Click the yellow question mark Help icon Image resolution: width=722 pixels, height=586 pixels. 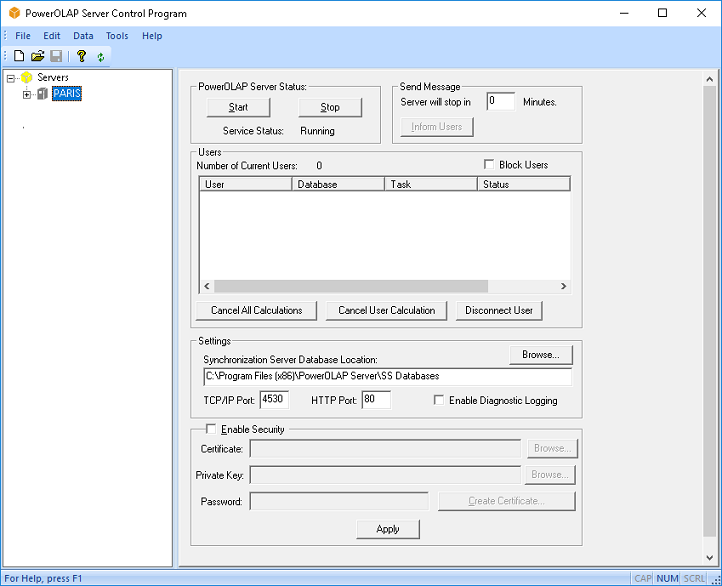point(82,56)
